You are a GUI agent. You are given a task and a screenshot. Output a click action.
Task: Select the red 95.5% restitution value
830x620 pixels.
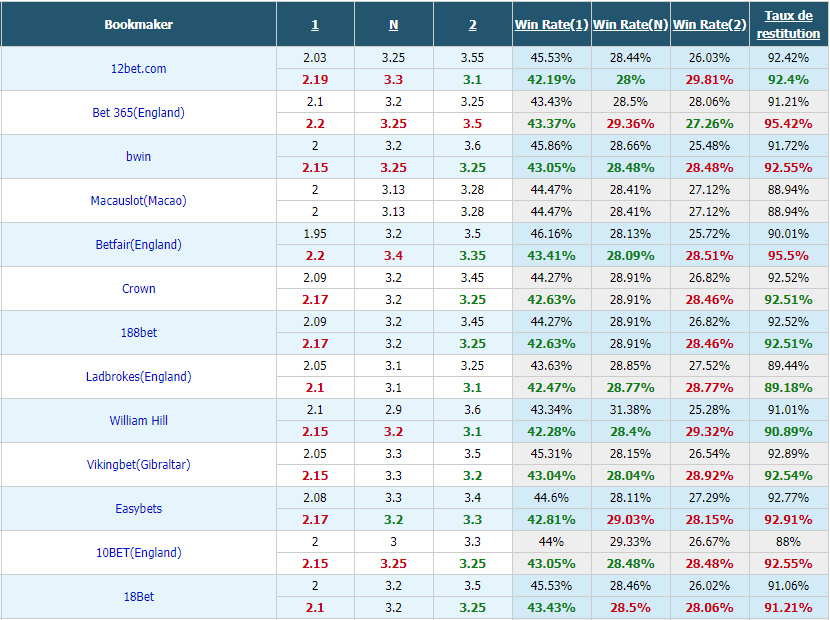pos(788,256)
